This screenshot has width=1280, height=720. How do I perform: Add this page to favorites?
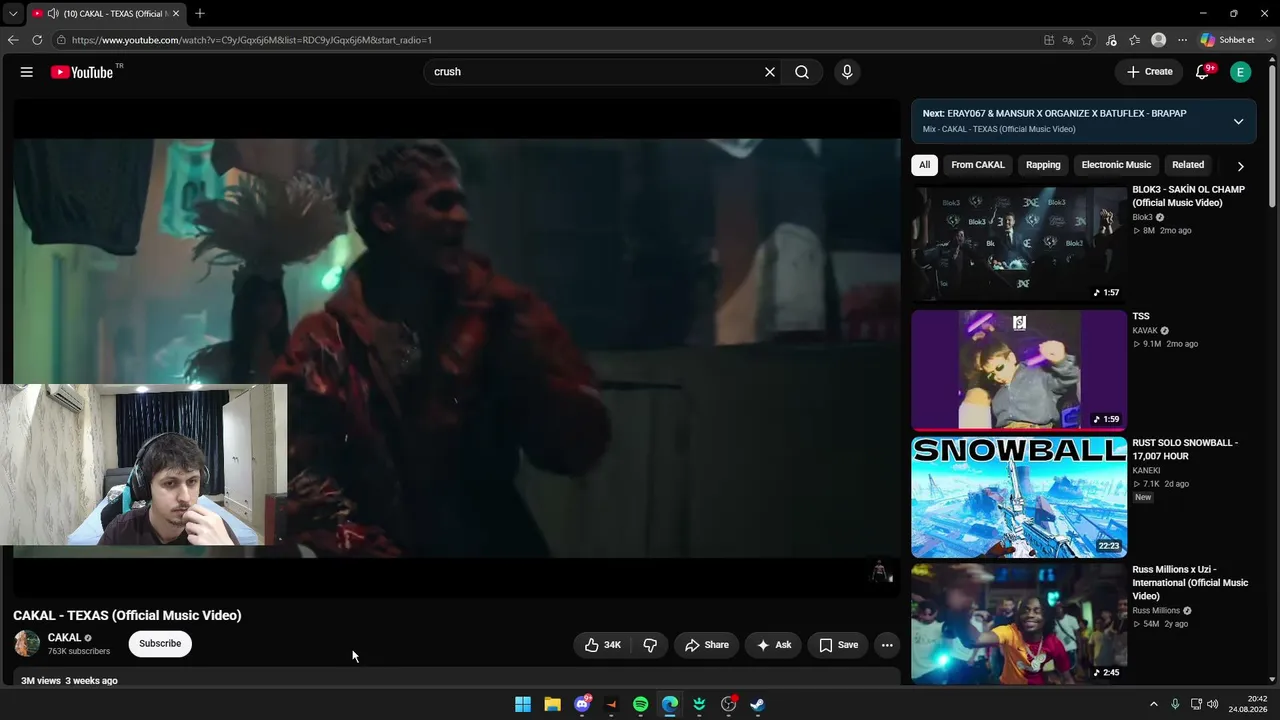1087,40
